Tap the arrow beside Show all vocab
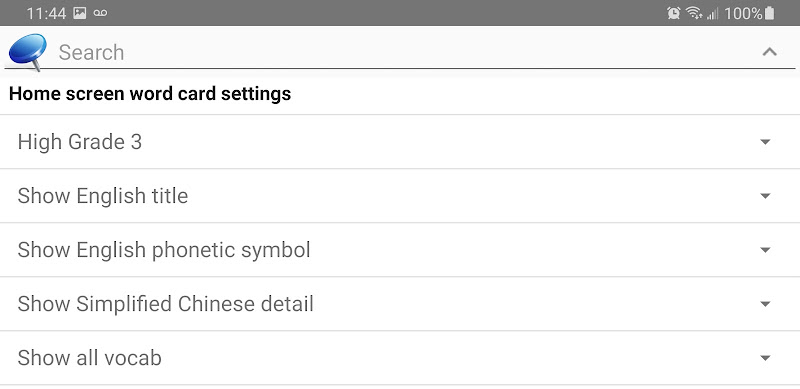The width and height of the screenshot is (800, 389). coord(765,358)
